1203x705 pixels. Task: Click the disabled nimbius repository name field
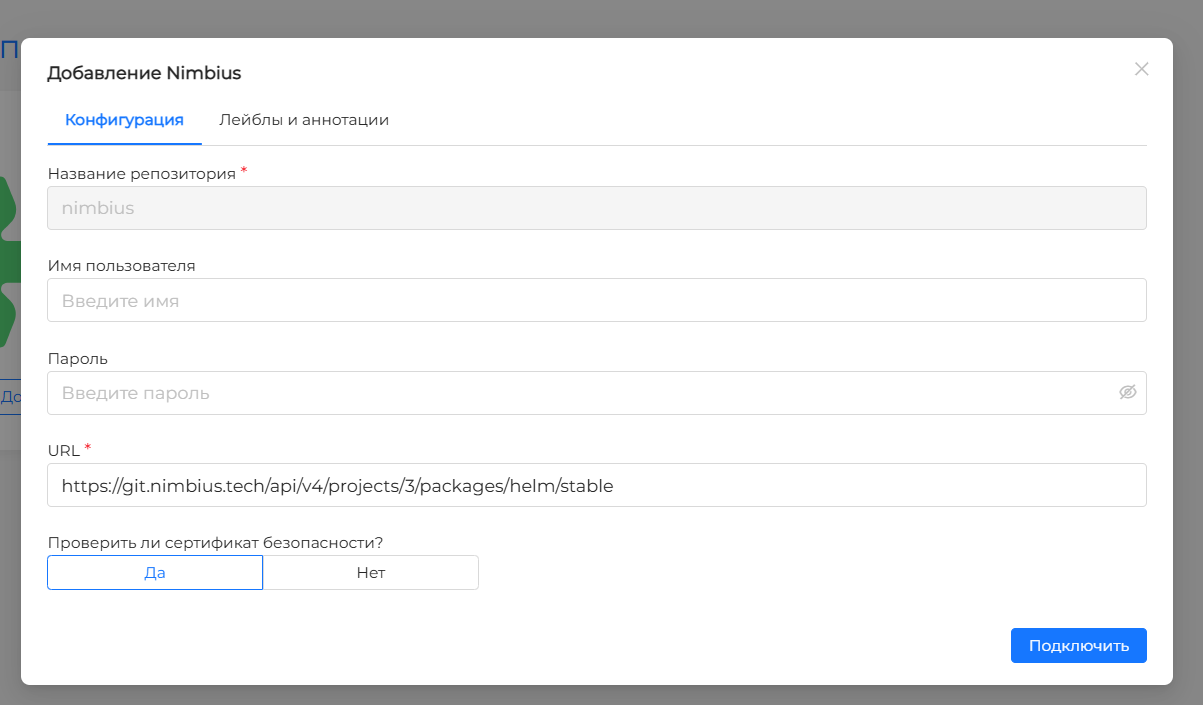[596, 209]
